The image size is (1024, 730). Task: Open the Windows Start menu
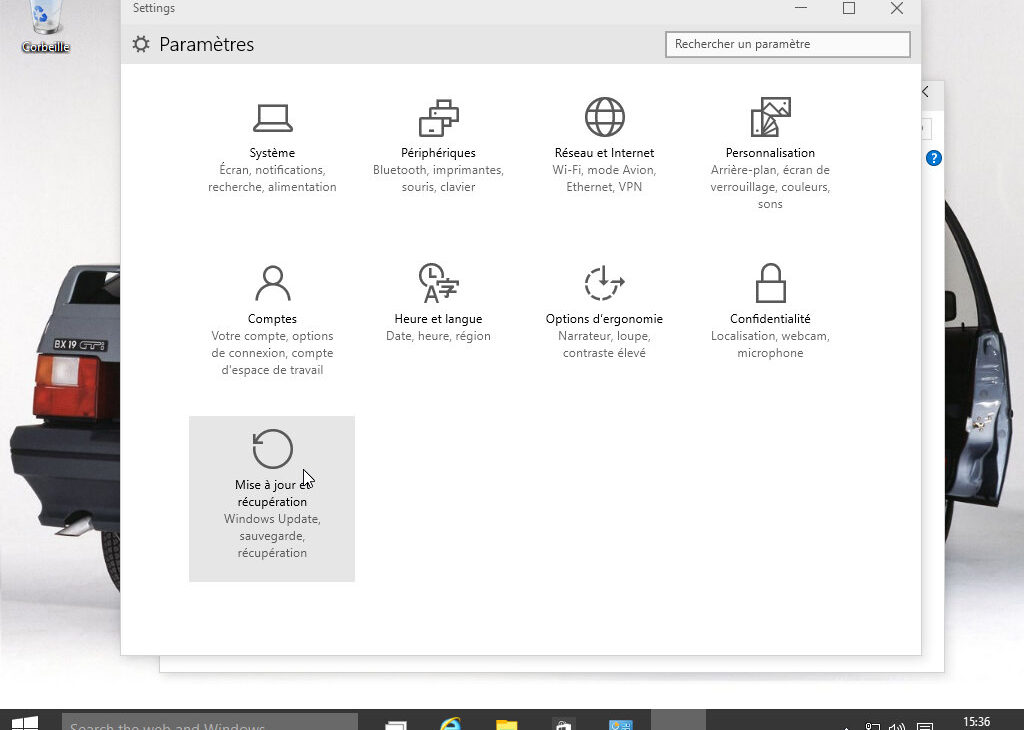(25, 722)
